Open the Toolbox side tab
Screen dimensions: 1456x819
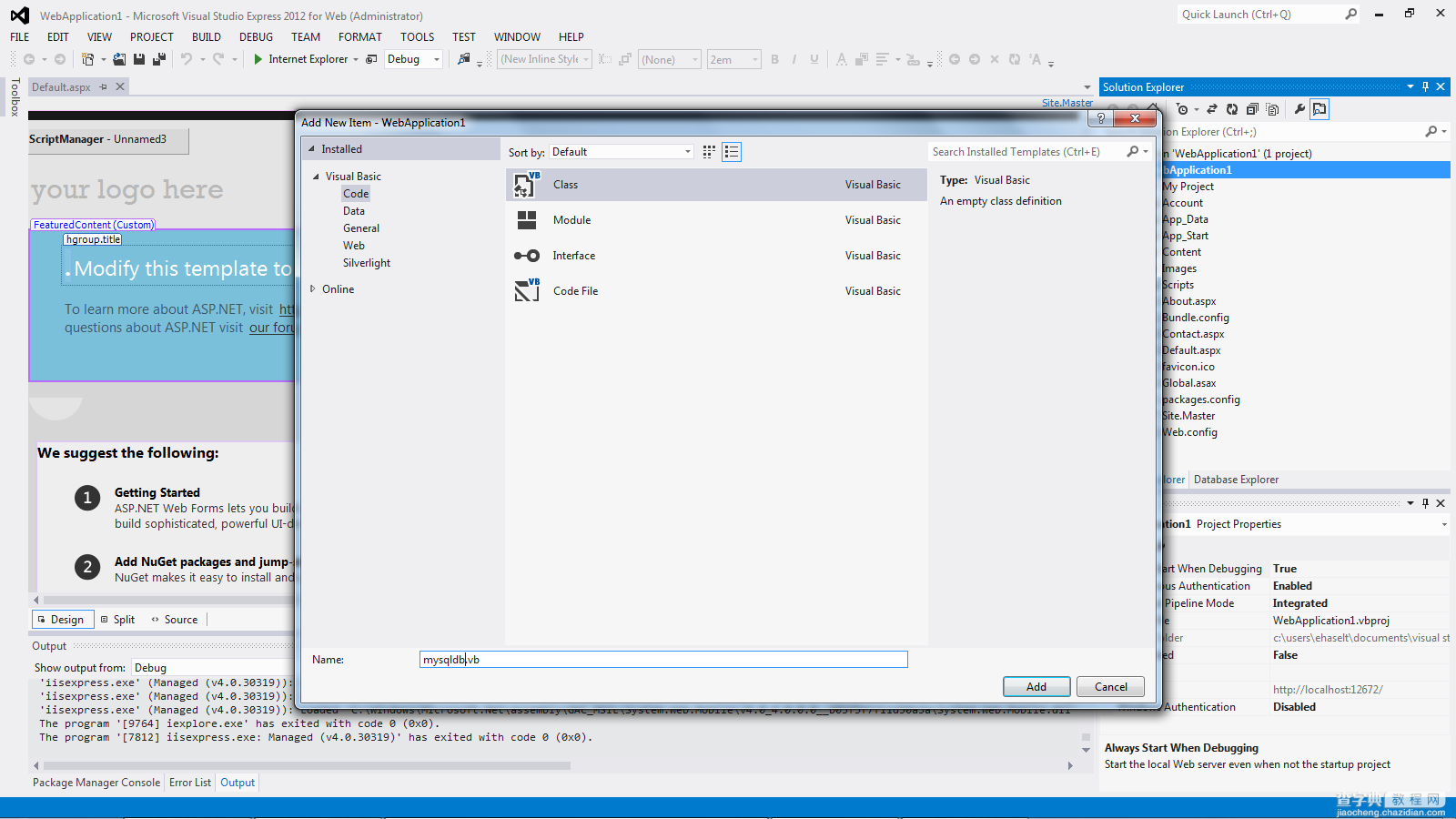pos(15,96)
